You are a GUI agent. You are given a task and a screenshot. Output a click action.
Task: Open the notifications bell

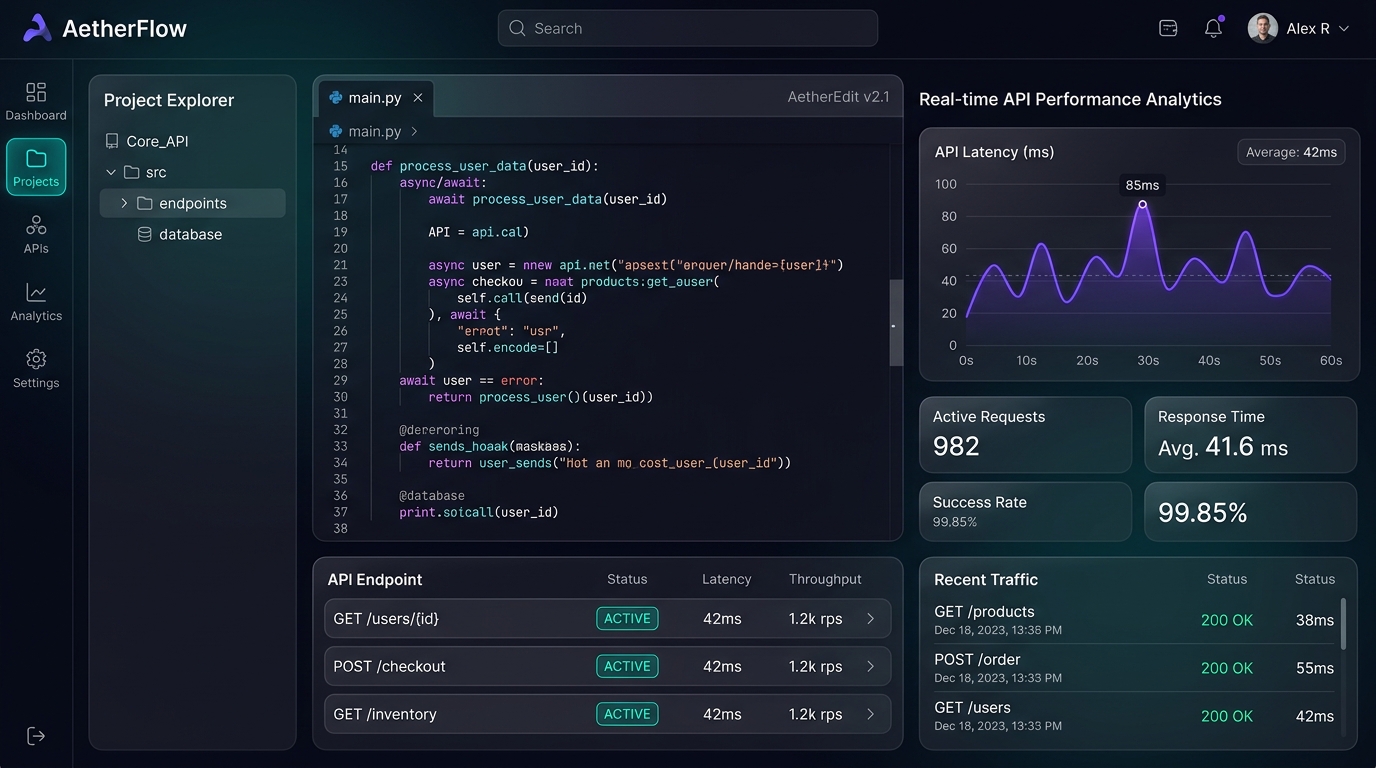(1213, 28)
